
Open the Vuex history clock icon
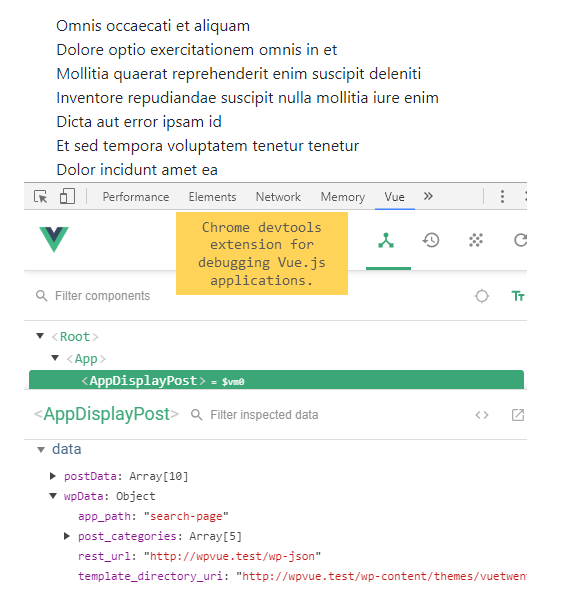431,240
